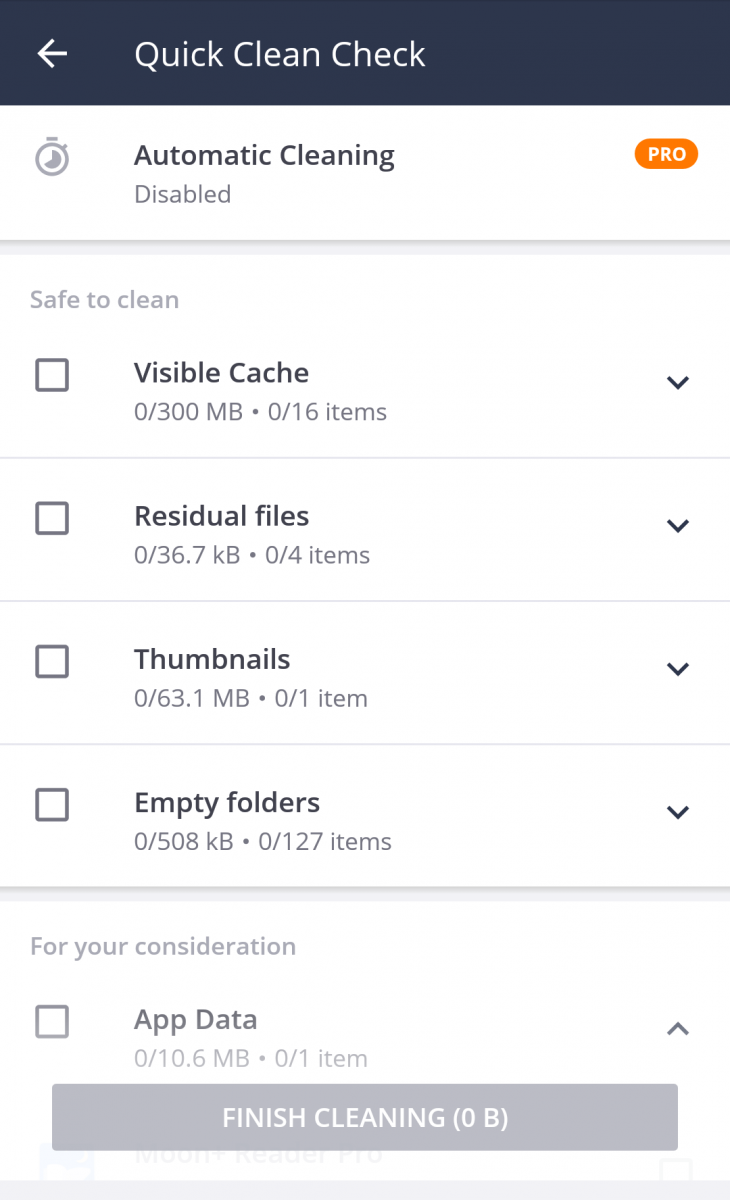Select the Empty folders row label
Viewport: 730px width, 1200px height.
click(x=227, y=802)
